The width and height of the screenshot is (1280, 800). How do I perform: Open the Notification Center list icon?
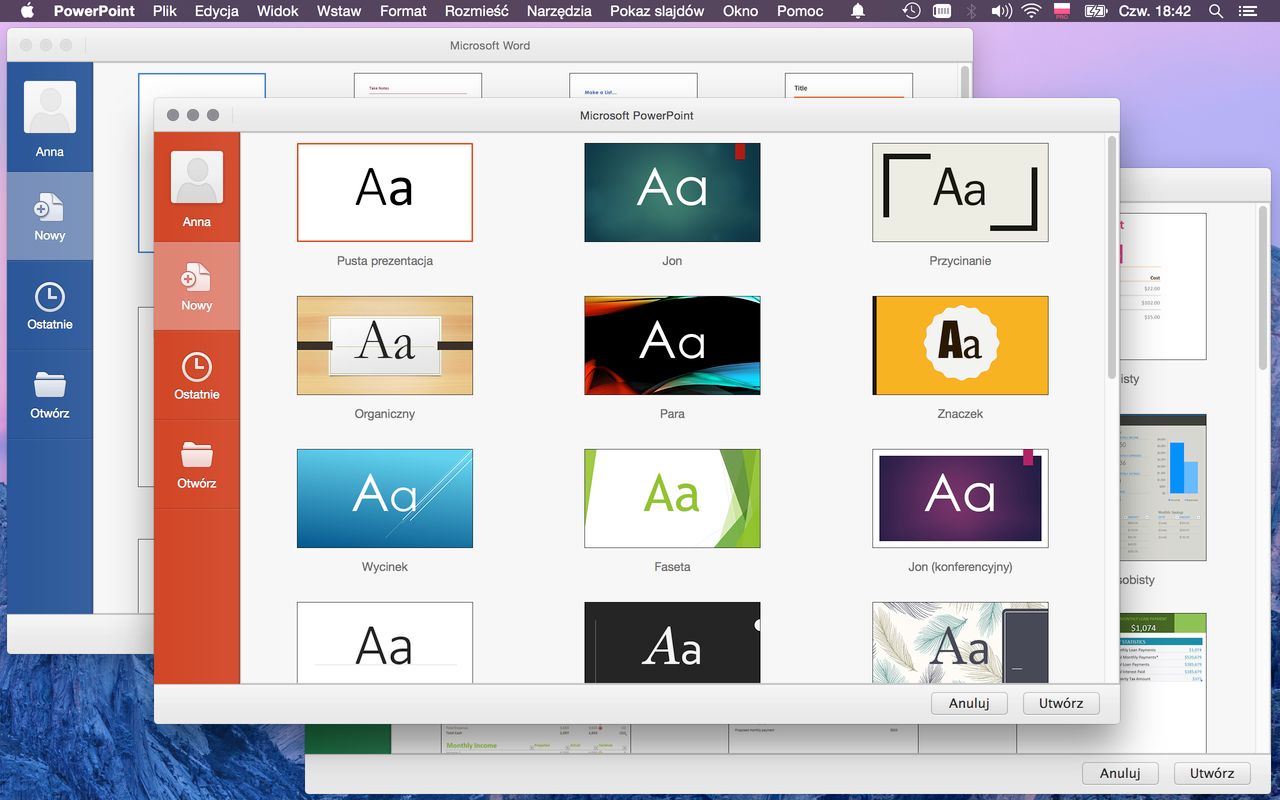[1249, 11]
